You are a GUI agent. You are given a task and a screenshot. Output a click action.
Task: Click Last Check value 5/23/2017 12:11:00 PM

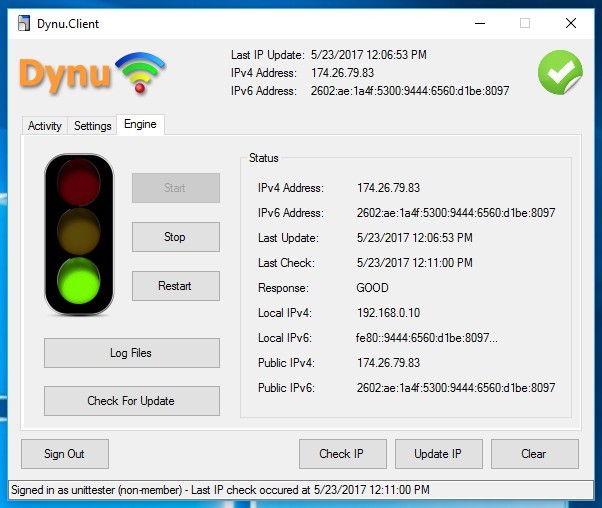(415, 263)
